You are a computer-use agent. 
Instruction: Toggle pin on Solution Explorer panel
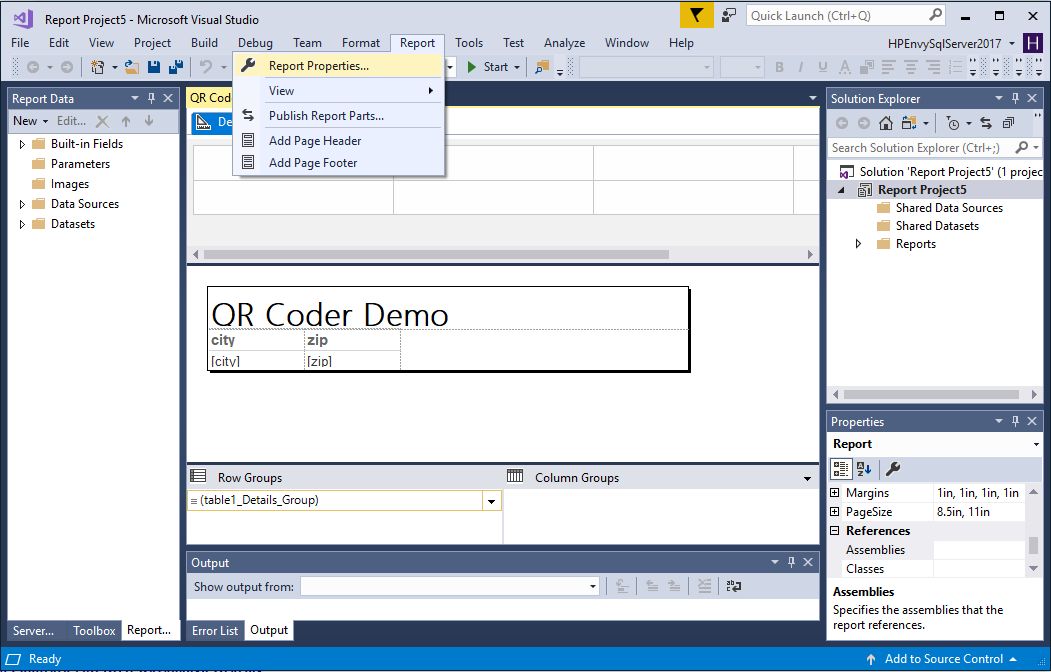[1015, 98]
